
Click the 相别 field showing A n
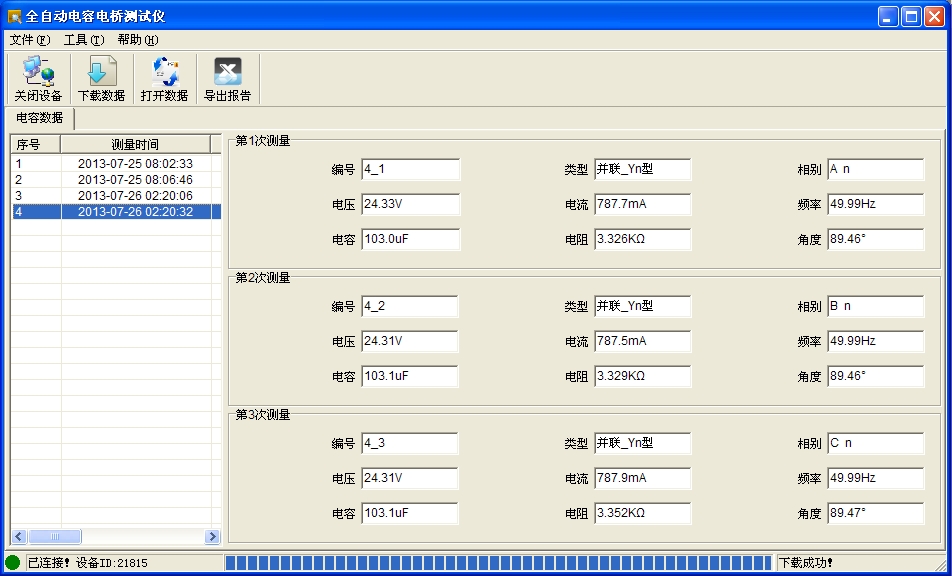[x=876, y=169]
